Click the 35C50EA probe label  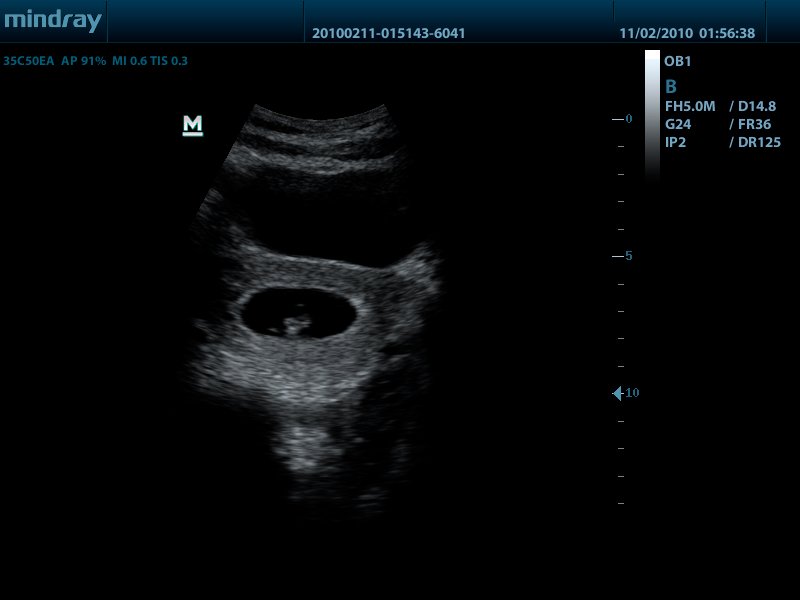point(27,61)
